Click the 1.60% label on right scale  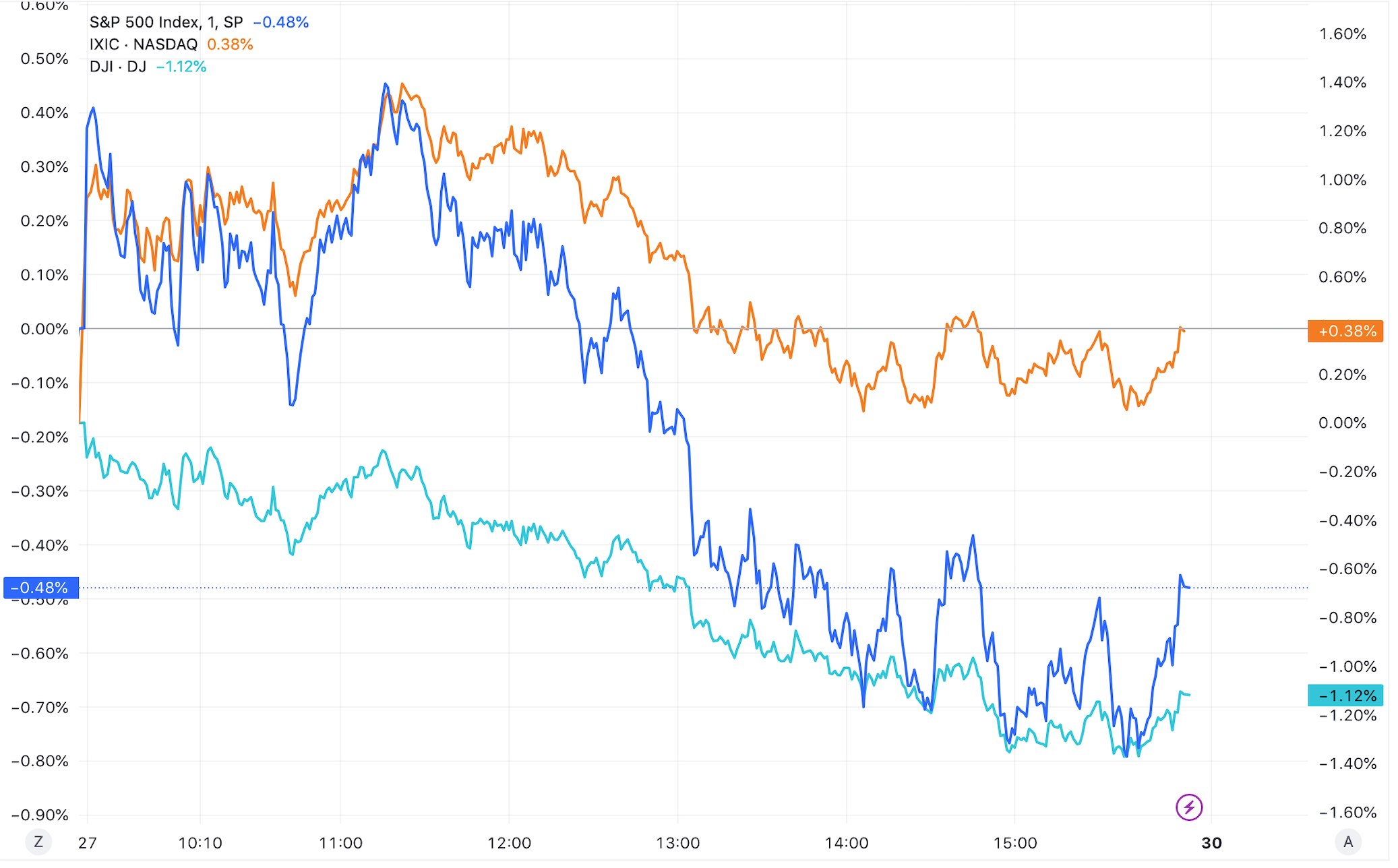coord(1342,34)
